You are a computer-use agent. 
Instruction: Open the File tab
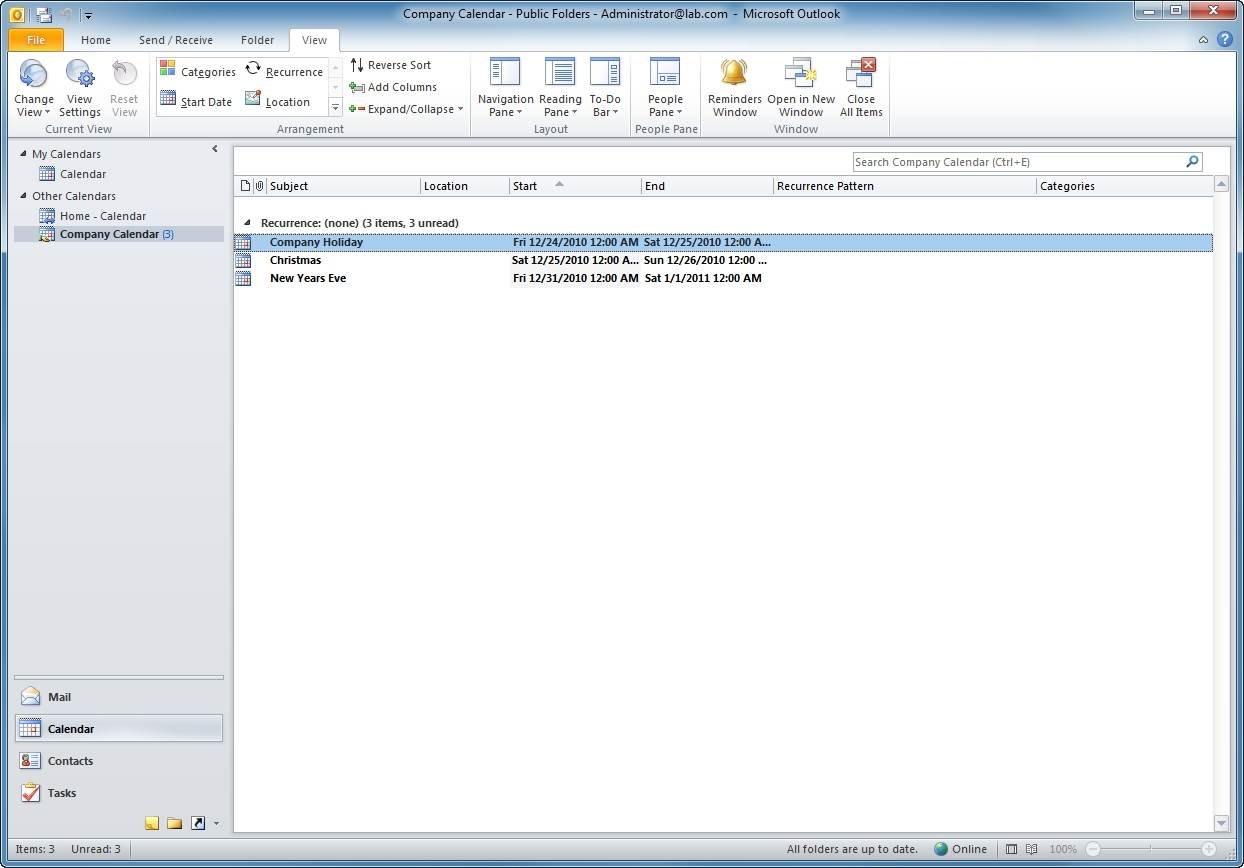pyautogui.click(x=36, y=40)
